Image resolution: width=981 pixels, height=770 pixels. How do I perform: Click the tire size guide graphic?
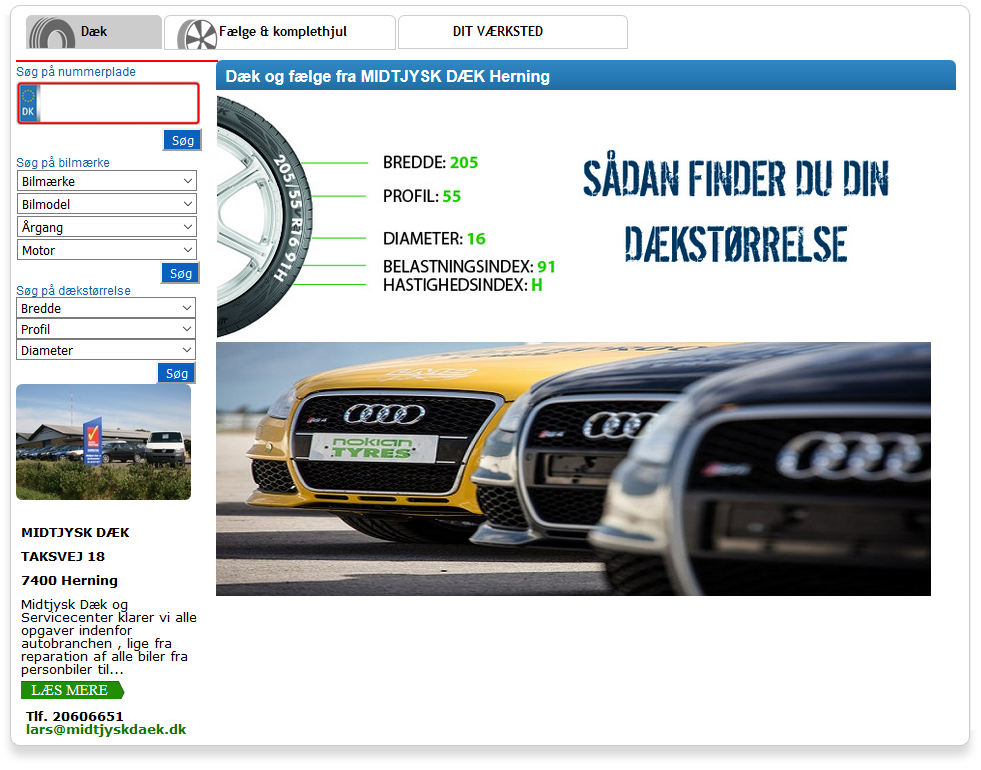coord(574,216)
